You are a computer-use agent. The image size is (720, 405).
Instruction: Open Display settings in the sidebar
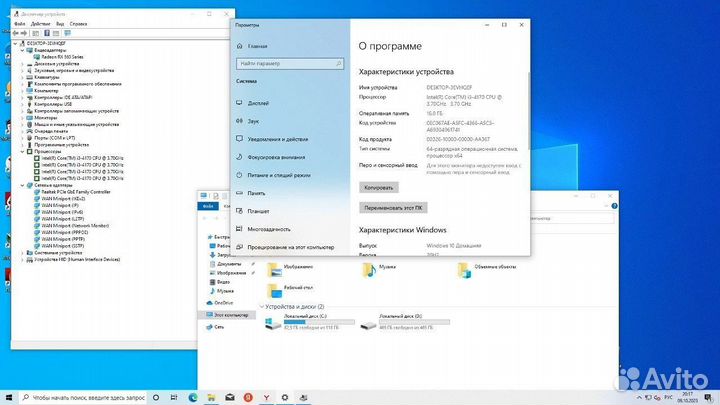click(x=257, y=103)
